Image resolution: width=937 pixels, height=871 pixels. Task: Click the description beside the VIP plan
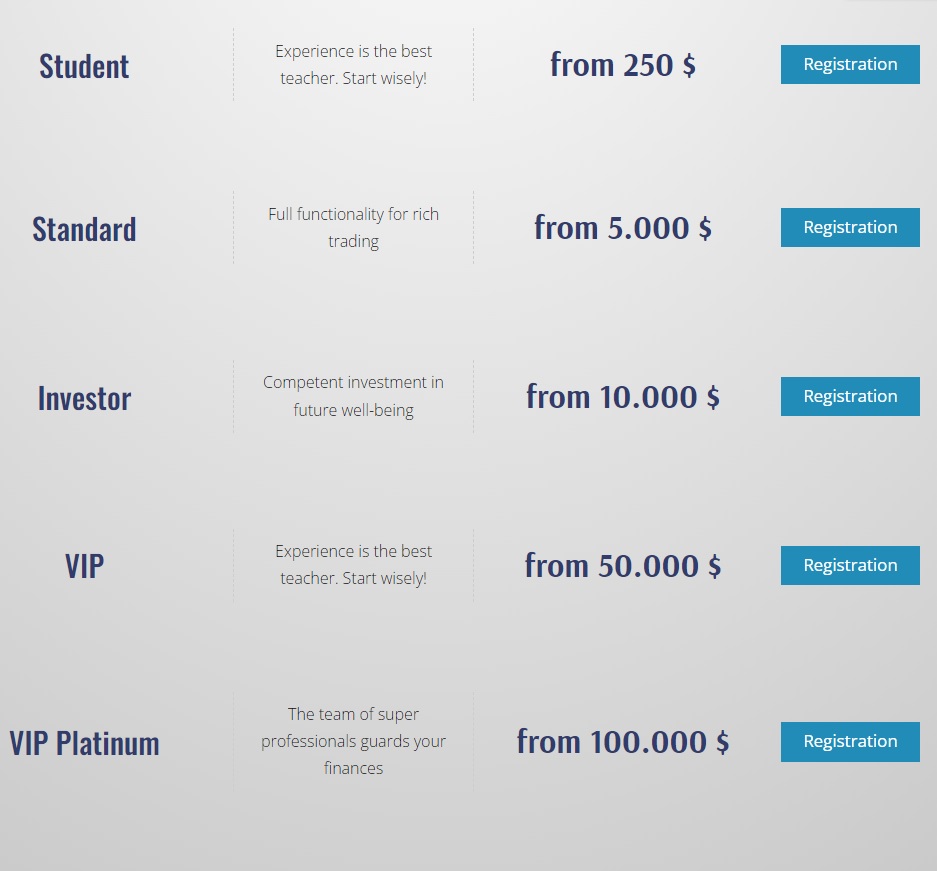click(353, 564)
